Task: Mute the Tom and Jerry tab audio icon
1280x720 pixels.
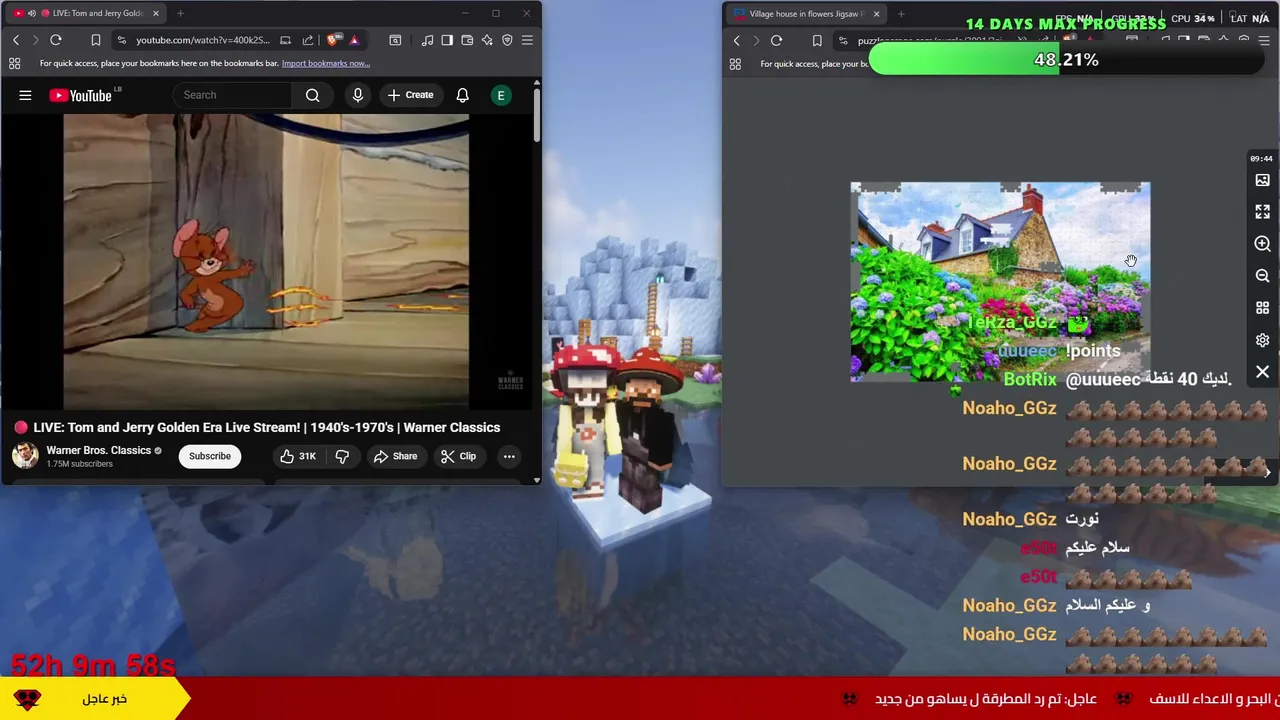Action: (31, 13)
